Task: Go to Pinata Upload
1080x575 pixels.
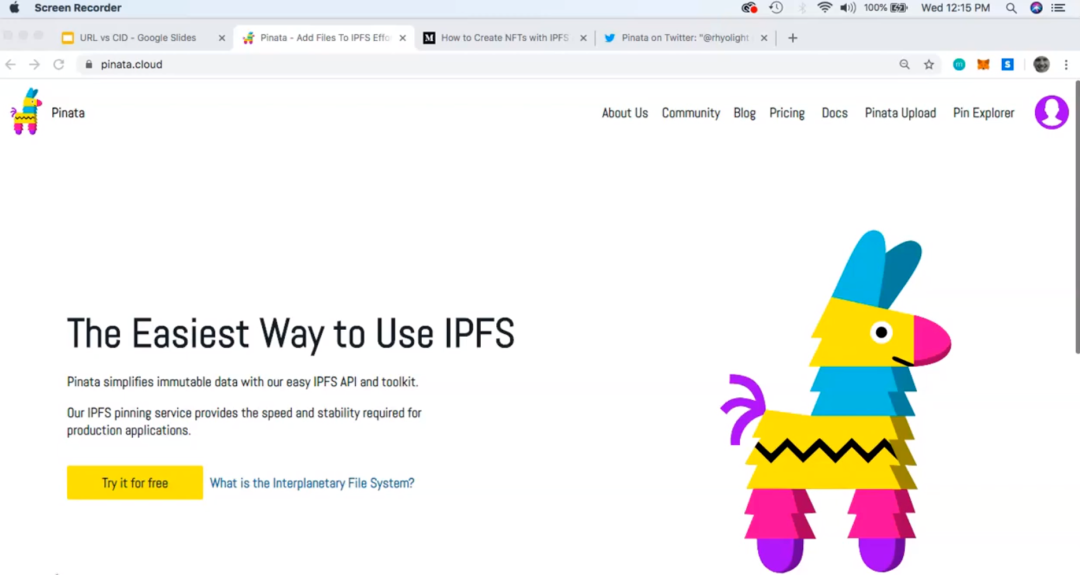Action: click(x=900, y=113)
